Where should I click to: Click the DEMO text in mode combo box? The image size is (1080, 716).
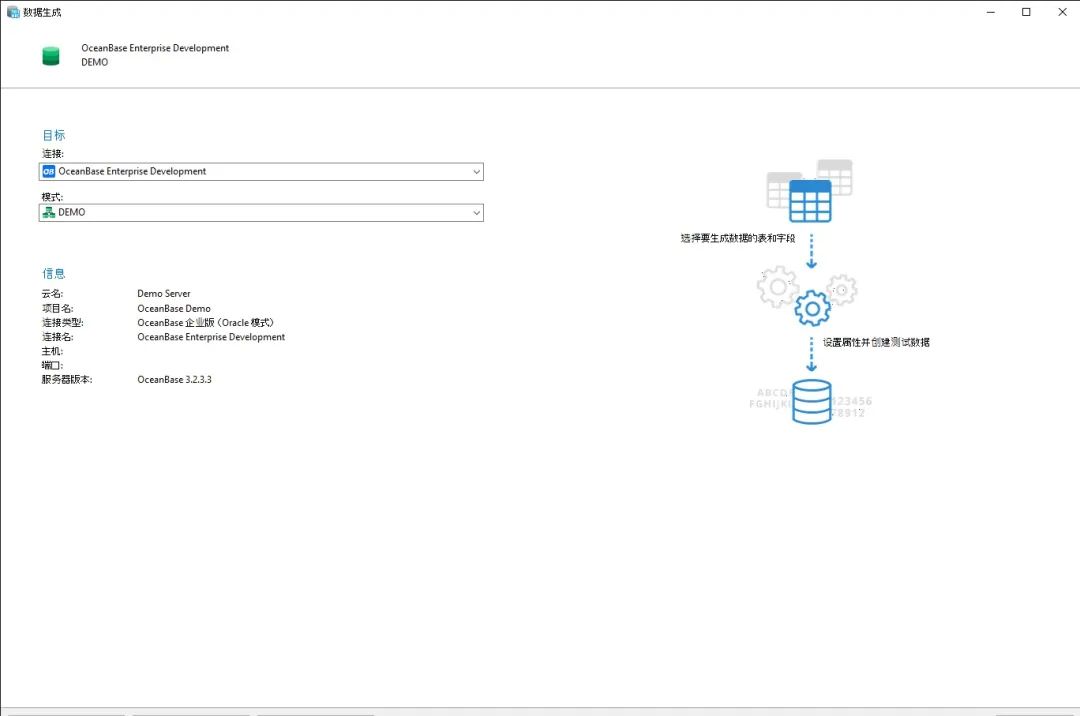(x=72, y=213)
